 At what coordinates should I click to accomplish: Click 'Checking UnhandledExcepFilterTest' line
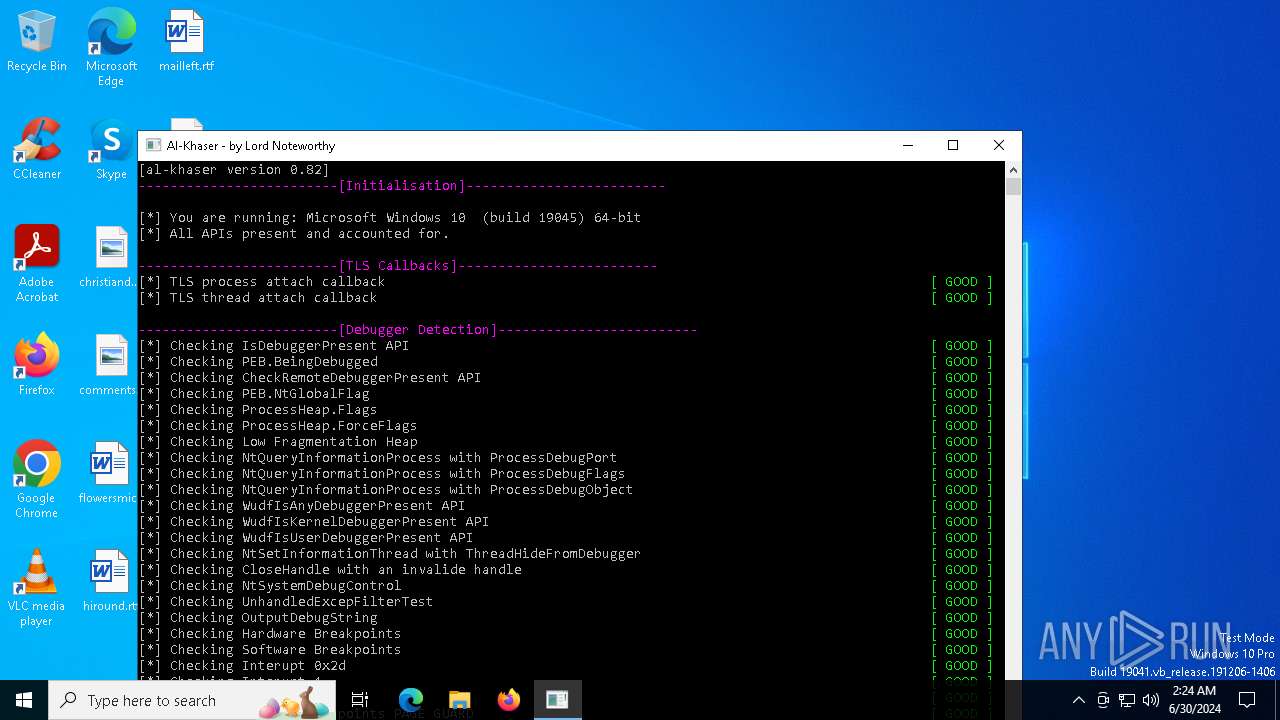coord(286,602)
